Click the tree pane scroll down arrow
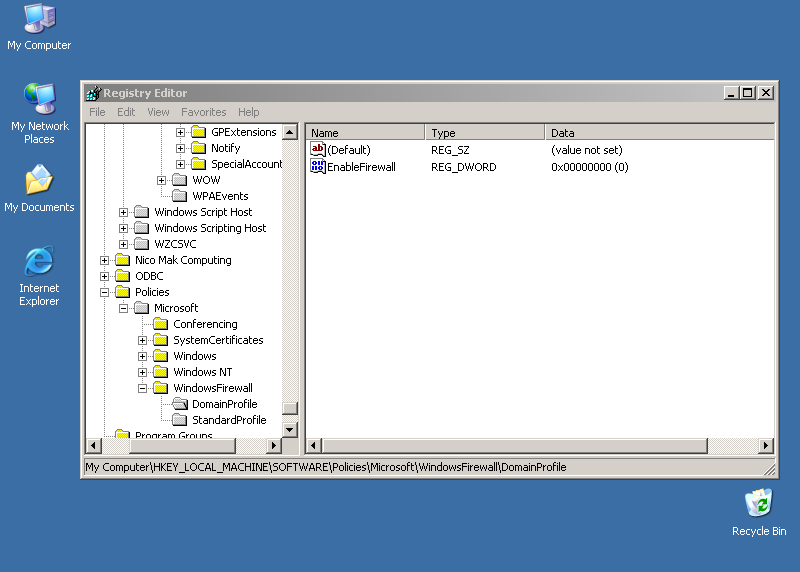Viewport: 800px width, 572px height. (x=290, y=430)
